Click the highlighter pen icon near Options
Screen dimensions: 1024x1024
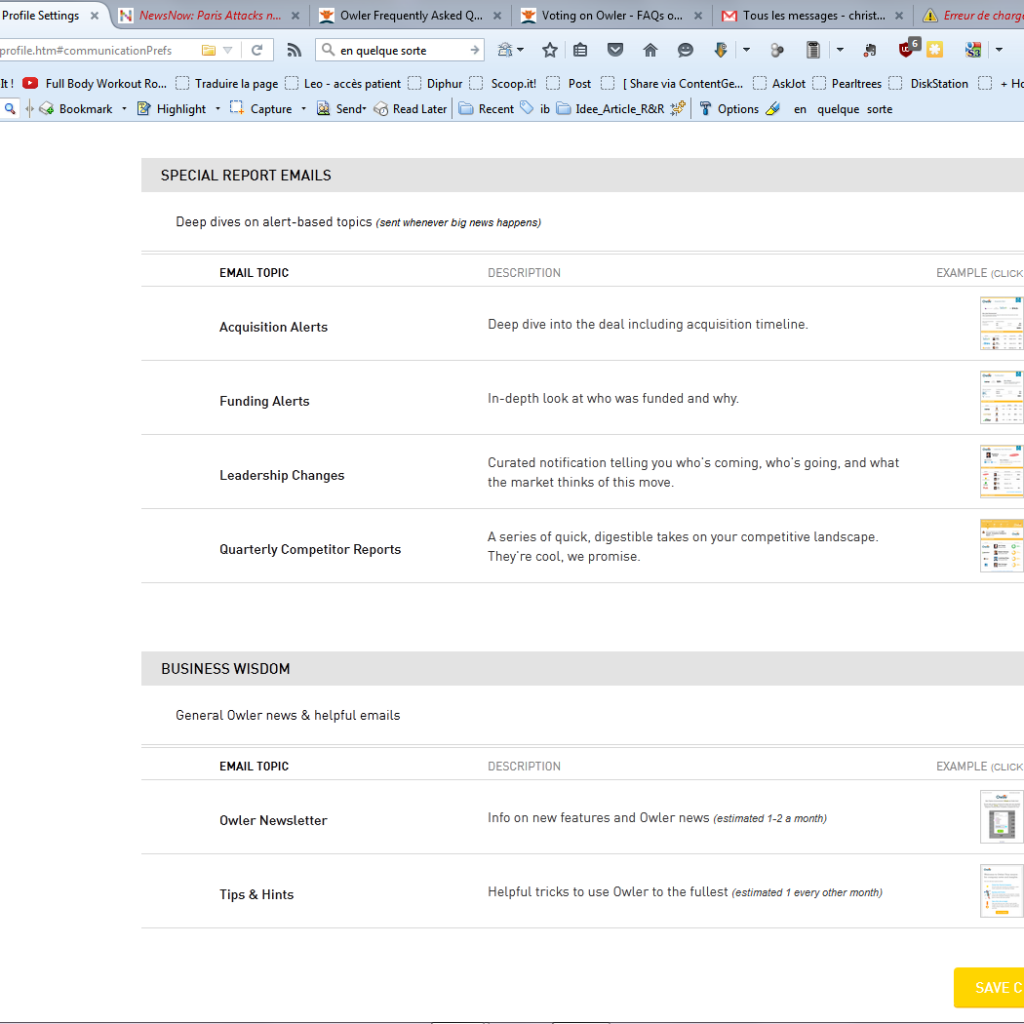pyautogui.click(x=773, y=109)
